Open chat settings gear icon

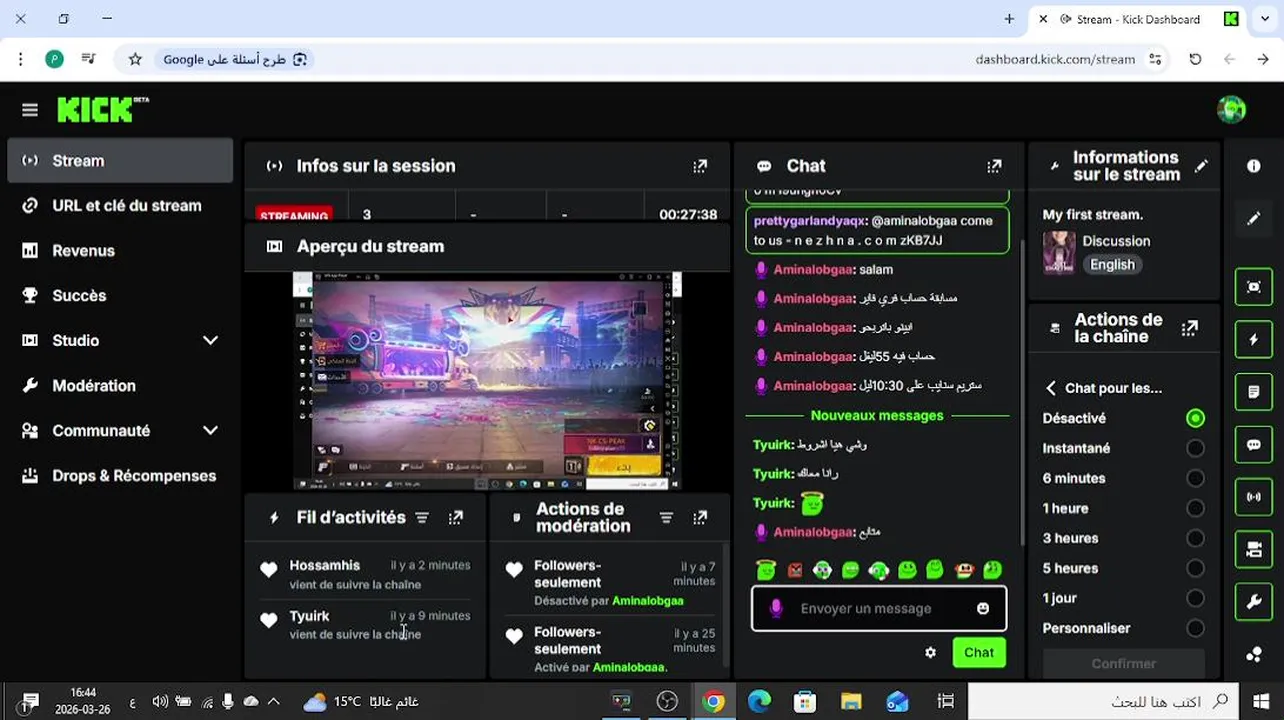931,652
